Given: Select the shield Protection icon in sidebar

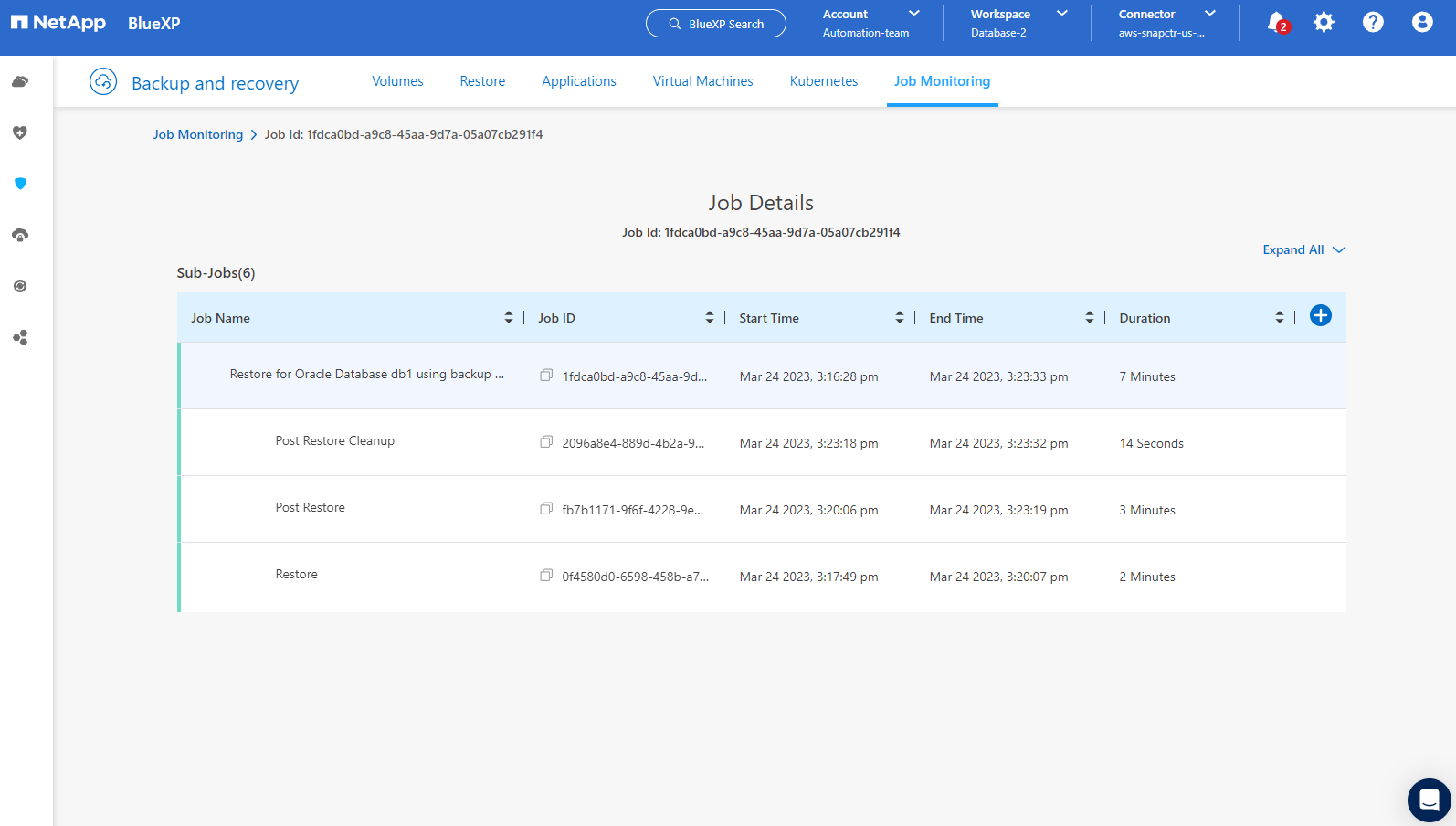Looking at the screenshot, I should point(20,184).
